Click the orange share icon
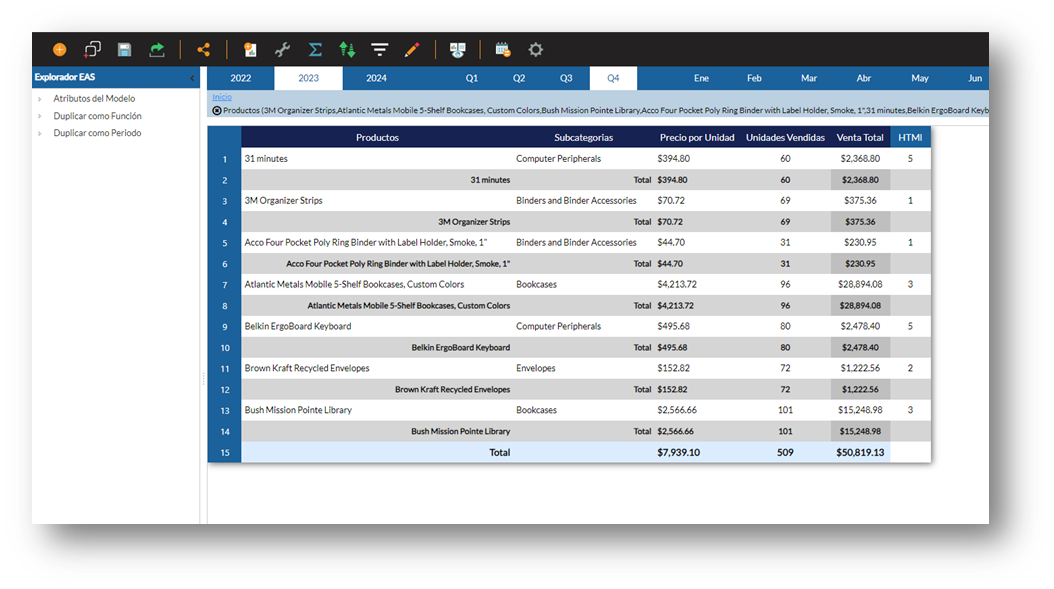The height and width of the screenshot is (589, 1054). 204,49
